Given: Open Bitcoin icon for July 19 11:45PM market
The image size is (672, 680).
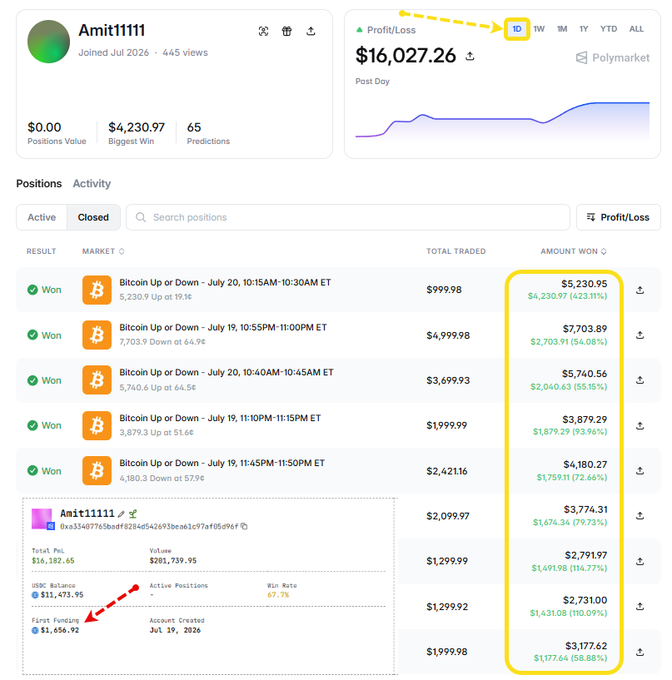Looking at the screenshot, I should 97,471.
